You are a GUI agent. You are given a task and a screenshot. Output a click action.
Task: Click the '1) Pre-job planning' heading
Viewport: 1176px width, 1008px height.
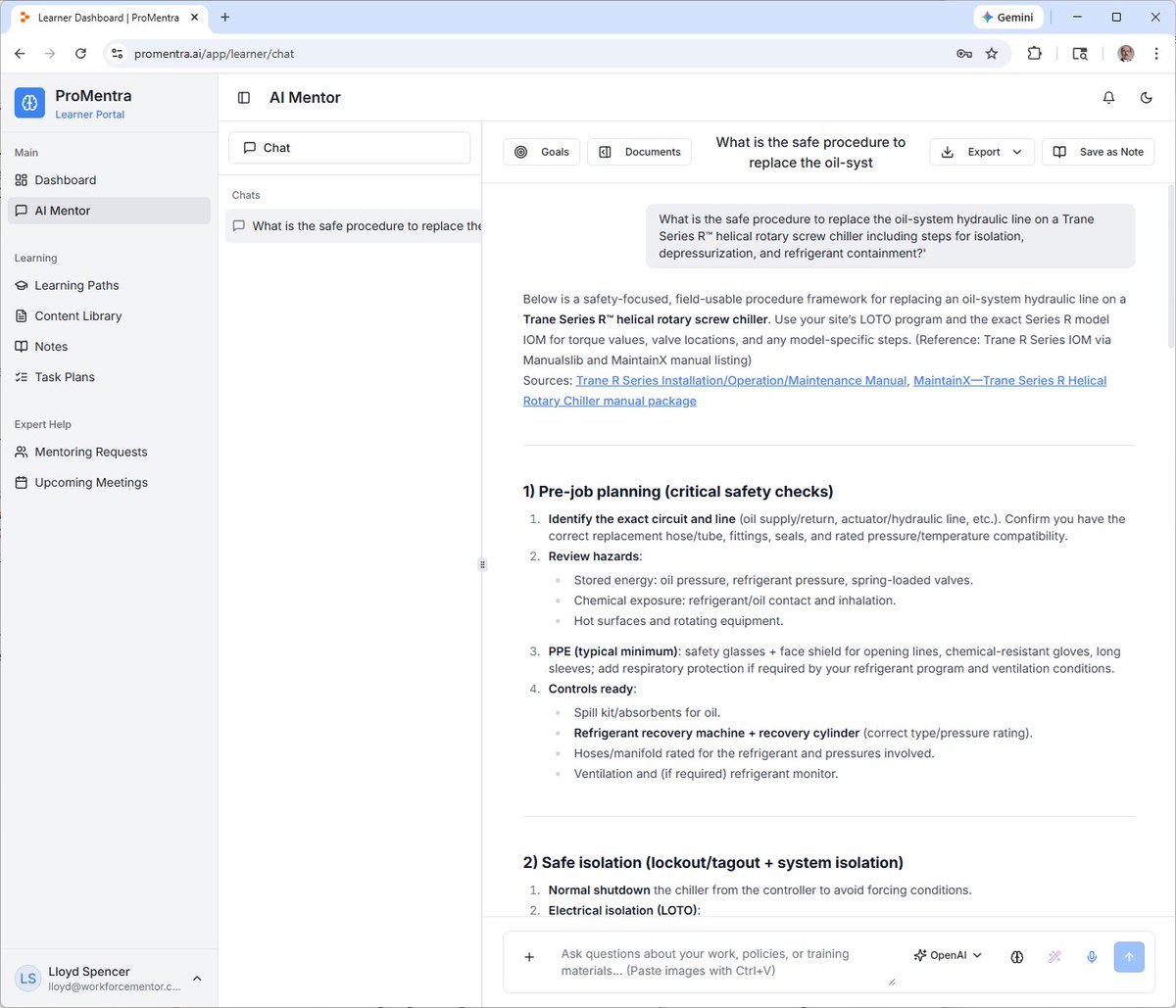(x=678, y=491)
